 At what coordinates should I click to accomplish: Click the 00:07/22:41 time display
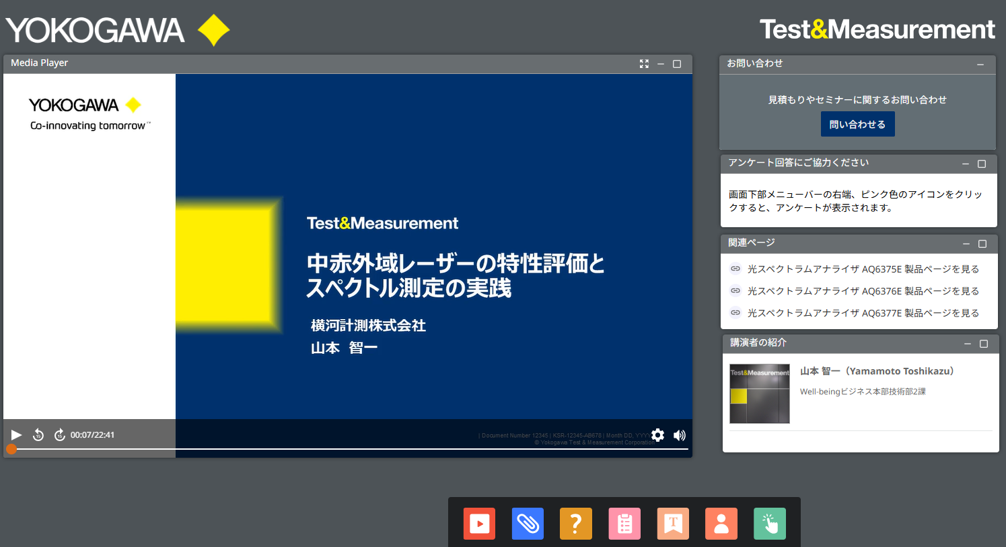pyautogui.click(x=92, y=435)
